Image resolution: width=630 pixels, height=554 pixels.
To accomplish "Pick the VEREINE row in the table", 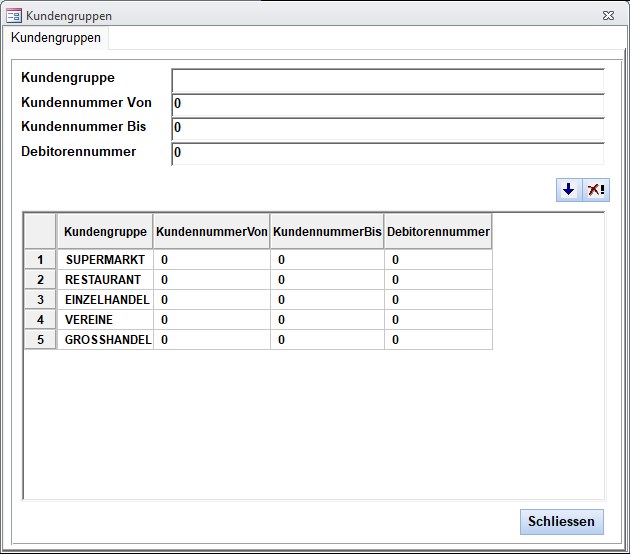I will pos(89,320).
